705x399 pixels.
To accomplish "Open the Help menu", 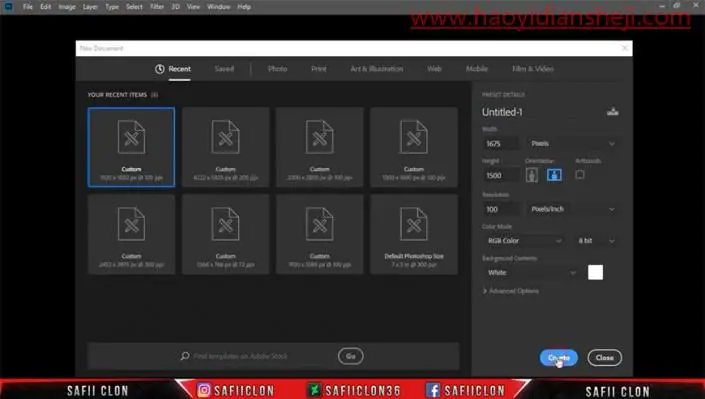I will pyautogui.click(x=244, y=7).
